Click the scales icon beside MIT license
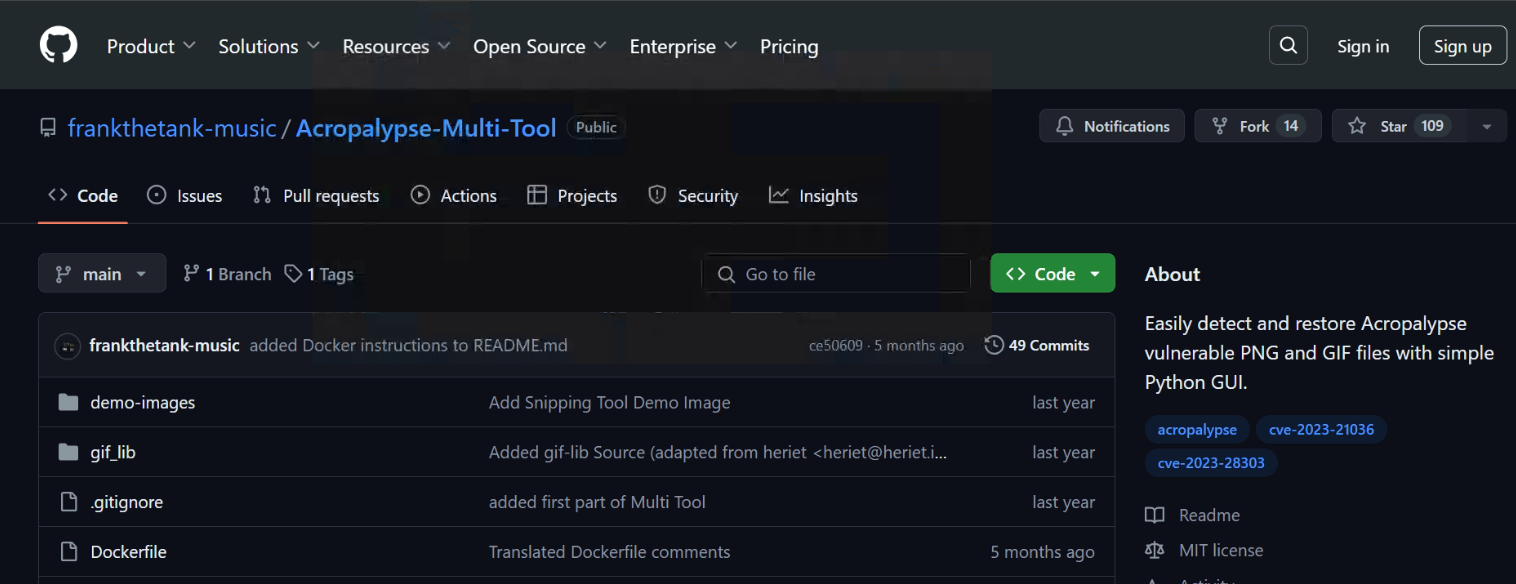 click(x=1155, y=550)
